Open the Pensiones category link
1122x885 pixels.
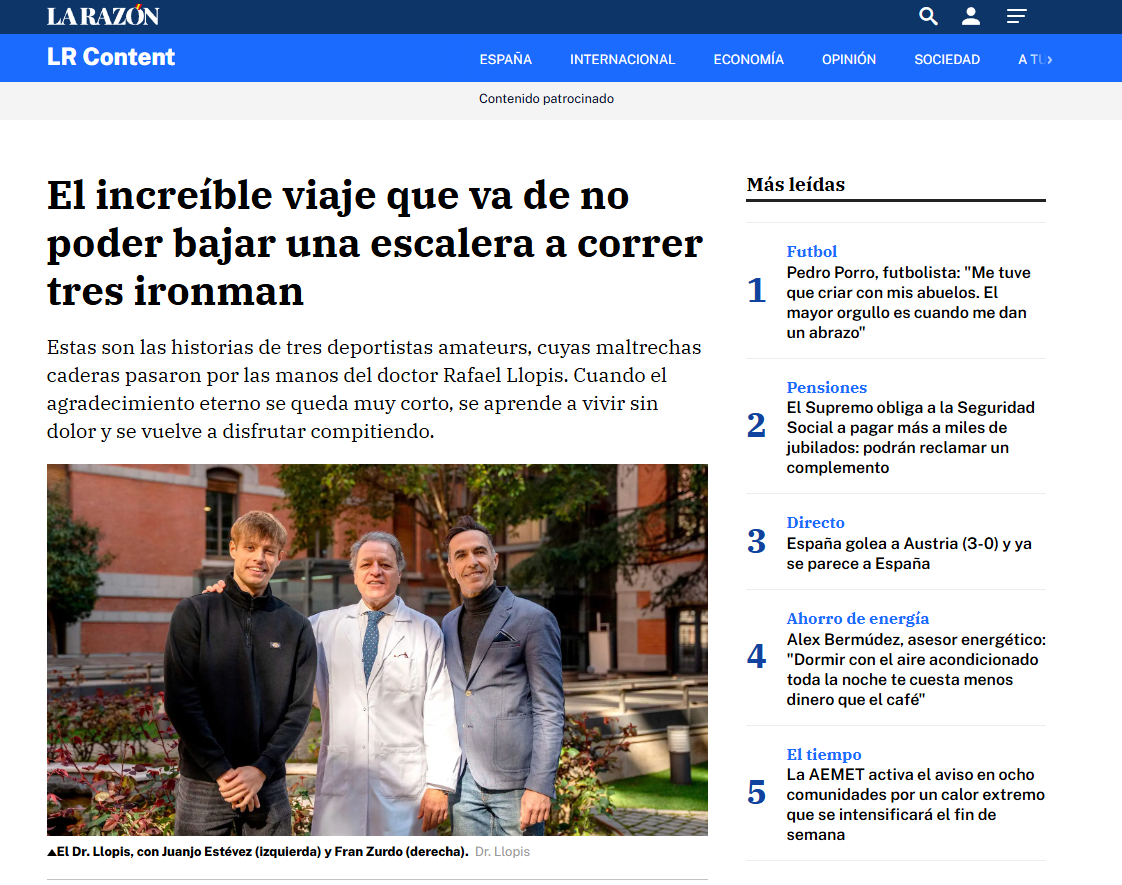click(826, 387)
